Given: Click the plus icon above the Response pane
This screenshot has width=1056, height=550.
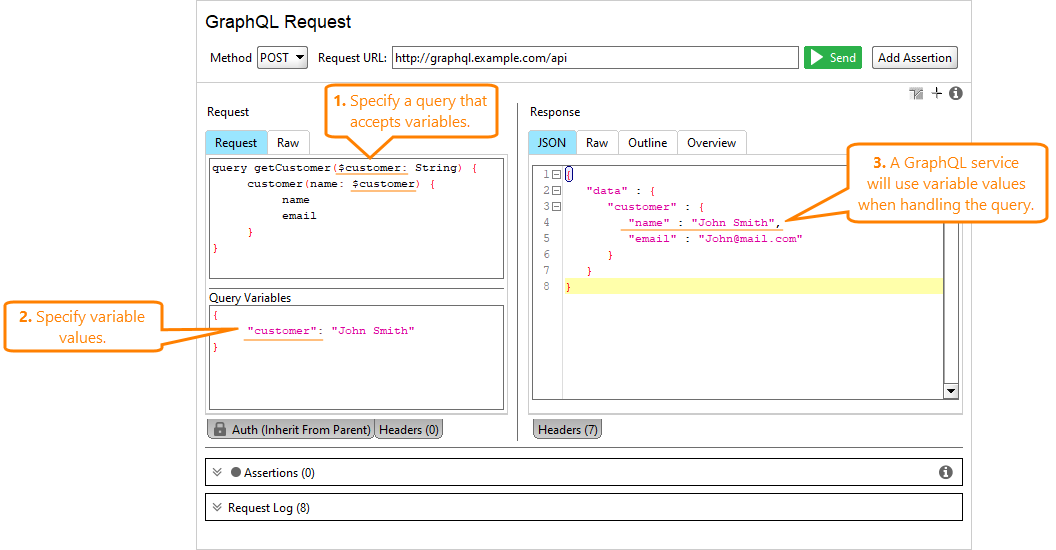Looking at the screenshot, I should [x=937, y=93].
